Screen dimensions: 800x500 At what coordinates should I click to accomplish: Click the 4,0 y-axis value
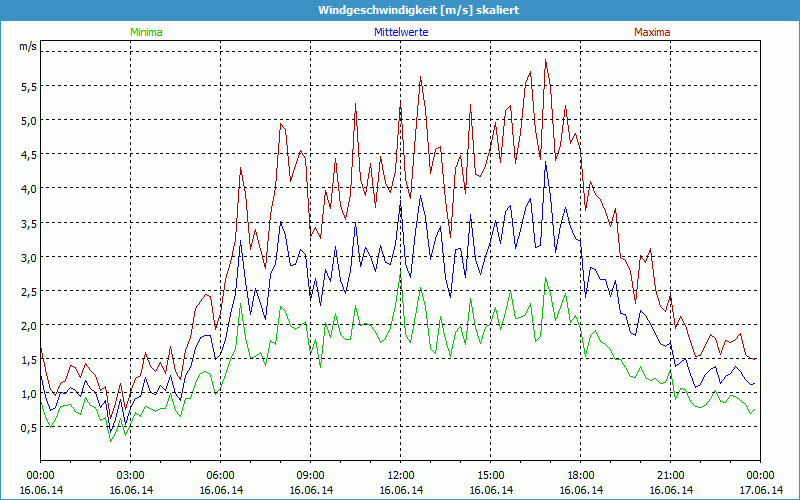point(29,189)
